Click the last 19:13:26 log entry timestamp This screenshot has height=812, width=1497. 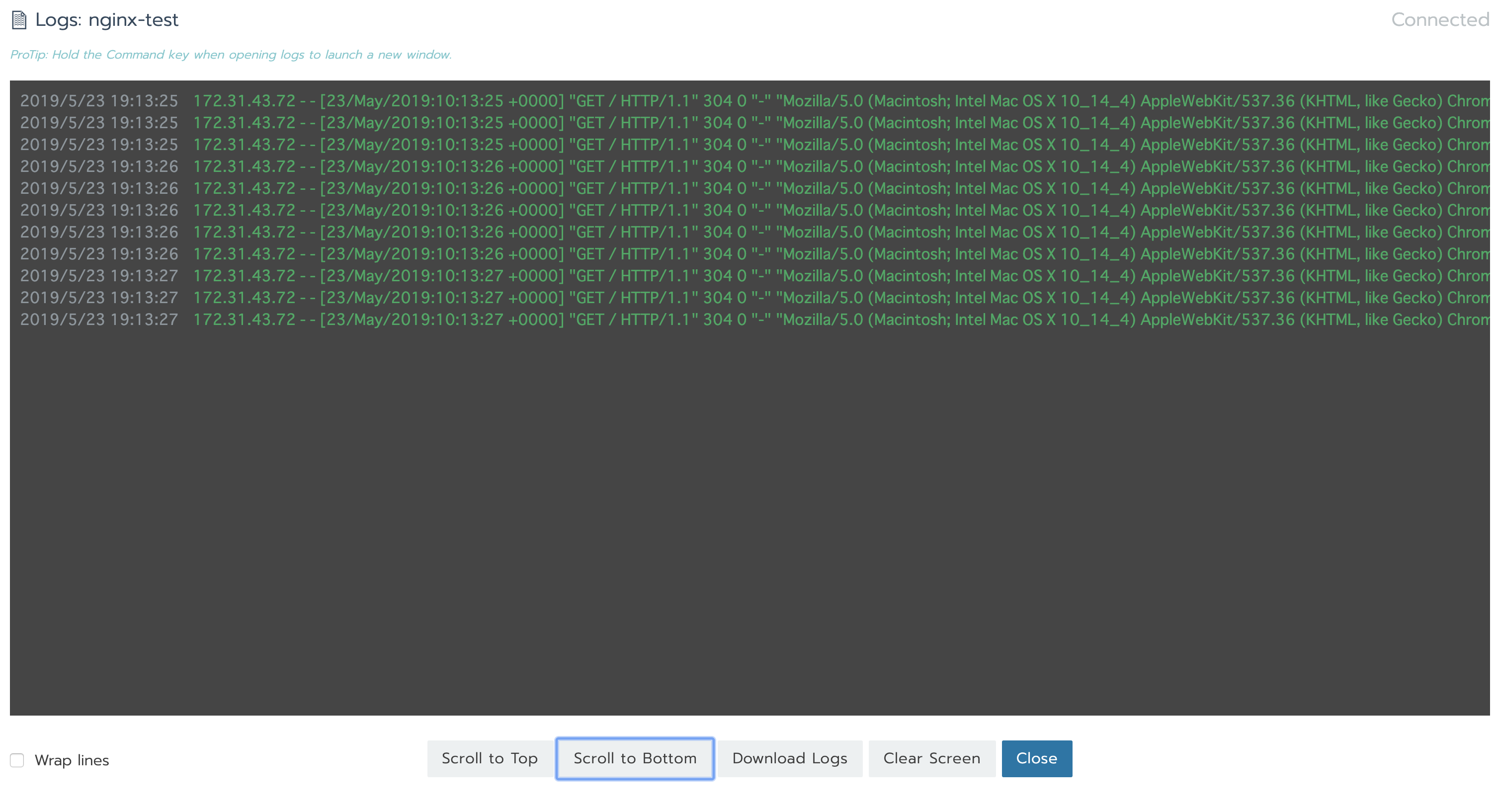(99, 254)
